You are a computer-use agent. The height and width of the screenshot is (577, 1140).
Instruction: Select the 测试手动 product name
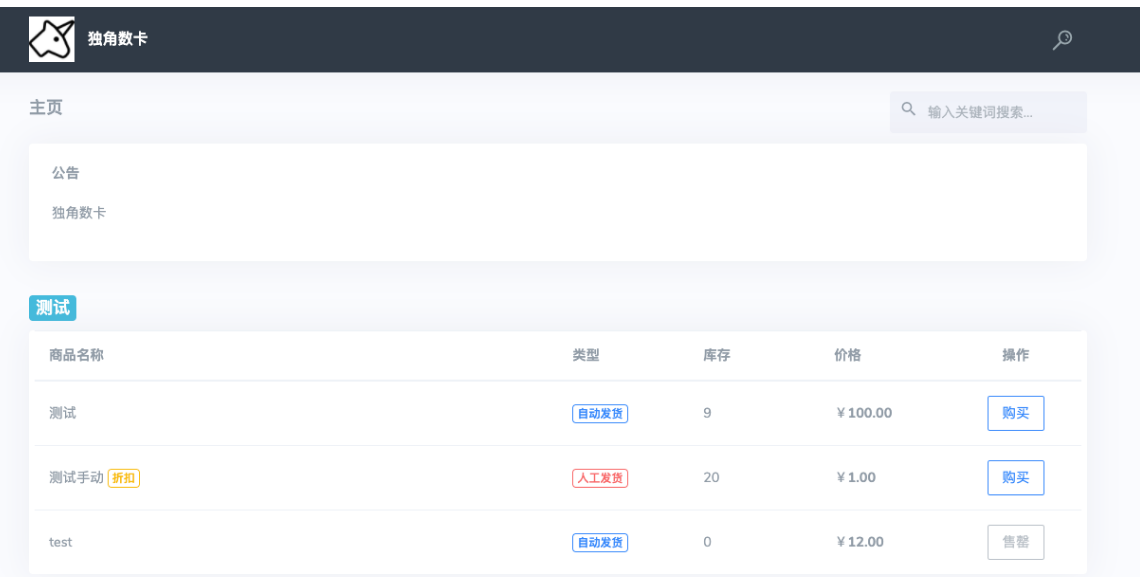point(76,478)
